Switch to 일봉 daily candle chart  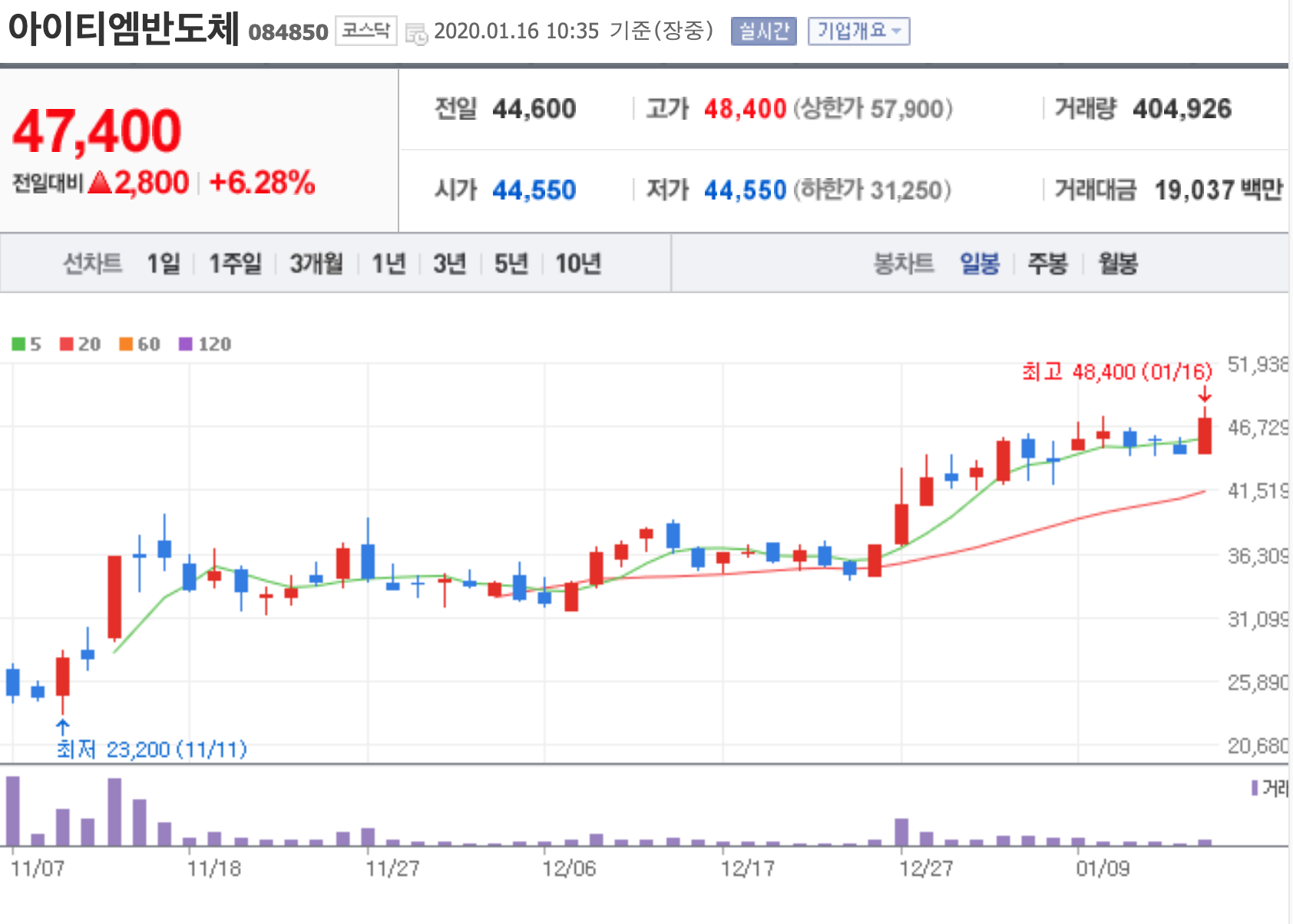coord(980,263)
